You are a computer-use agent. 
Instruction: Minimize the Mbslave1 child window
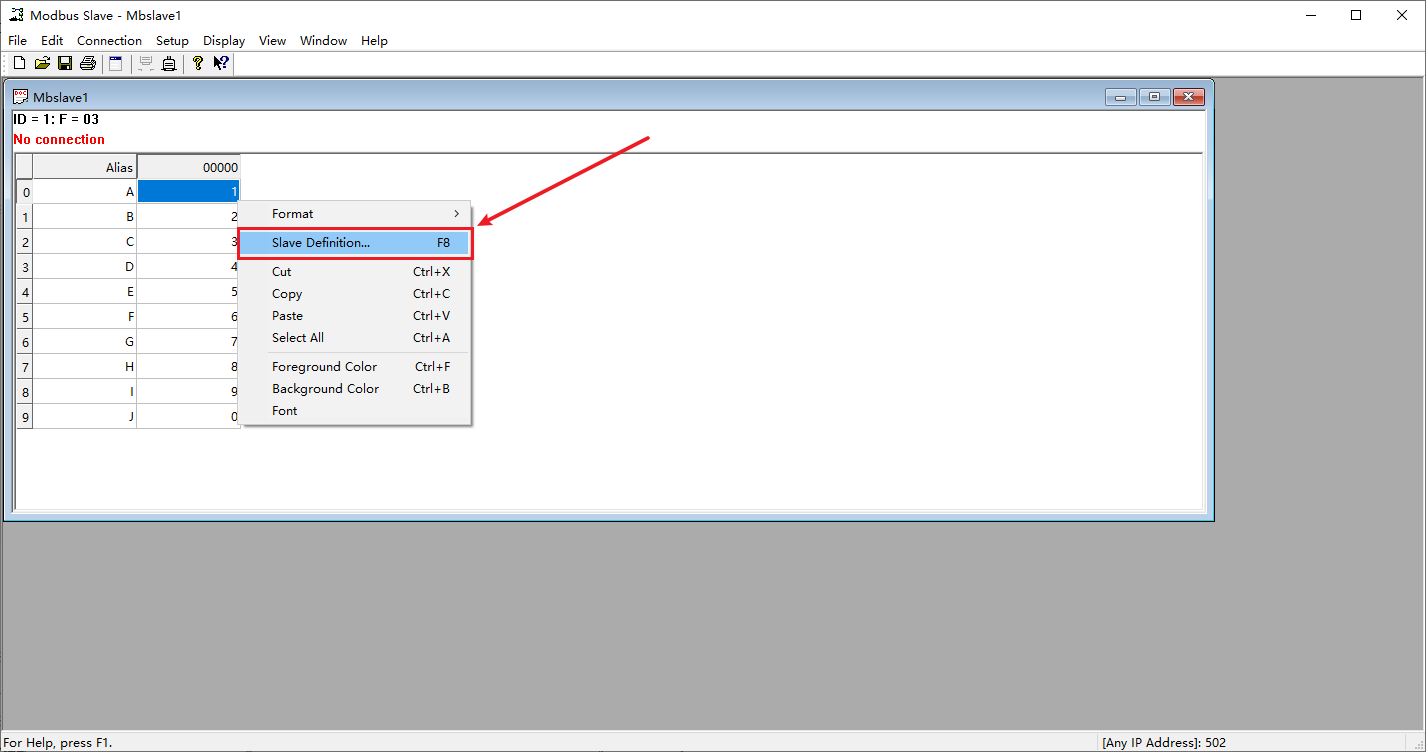pyautogui.click(x=1121, y=97)
